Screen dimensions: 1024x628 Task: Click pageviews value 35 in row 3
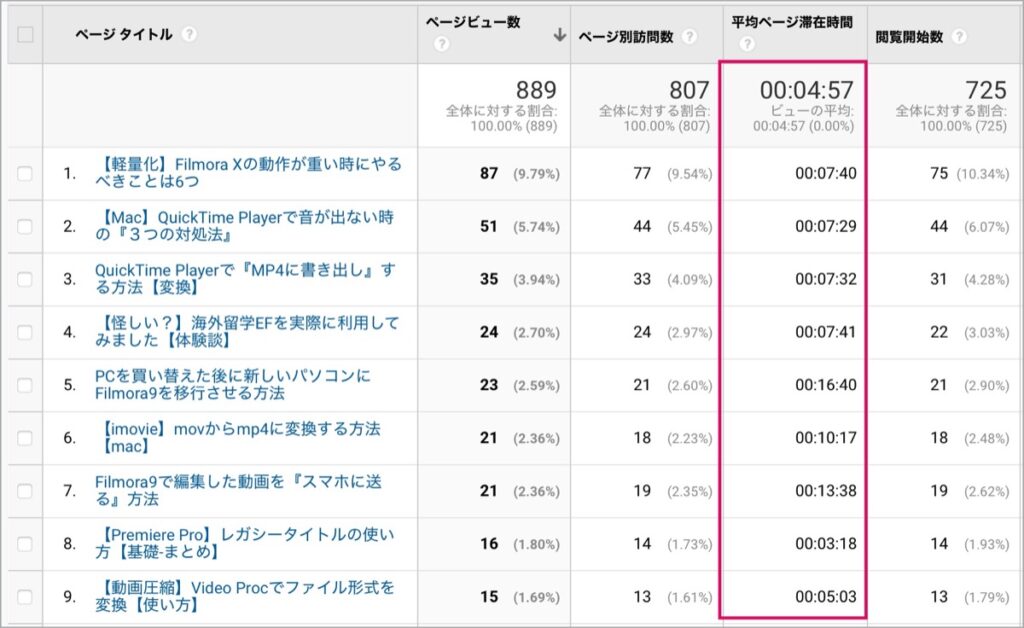click(489, 279)
